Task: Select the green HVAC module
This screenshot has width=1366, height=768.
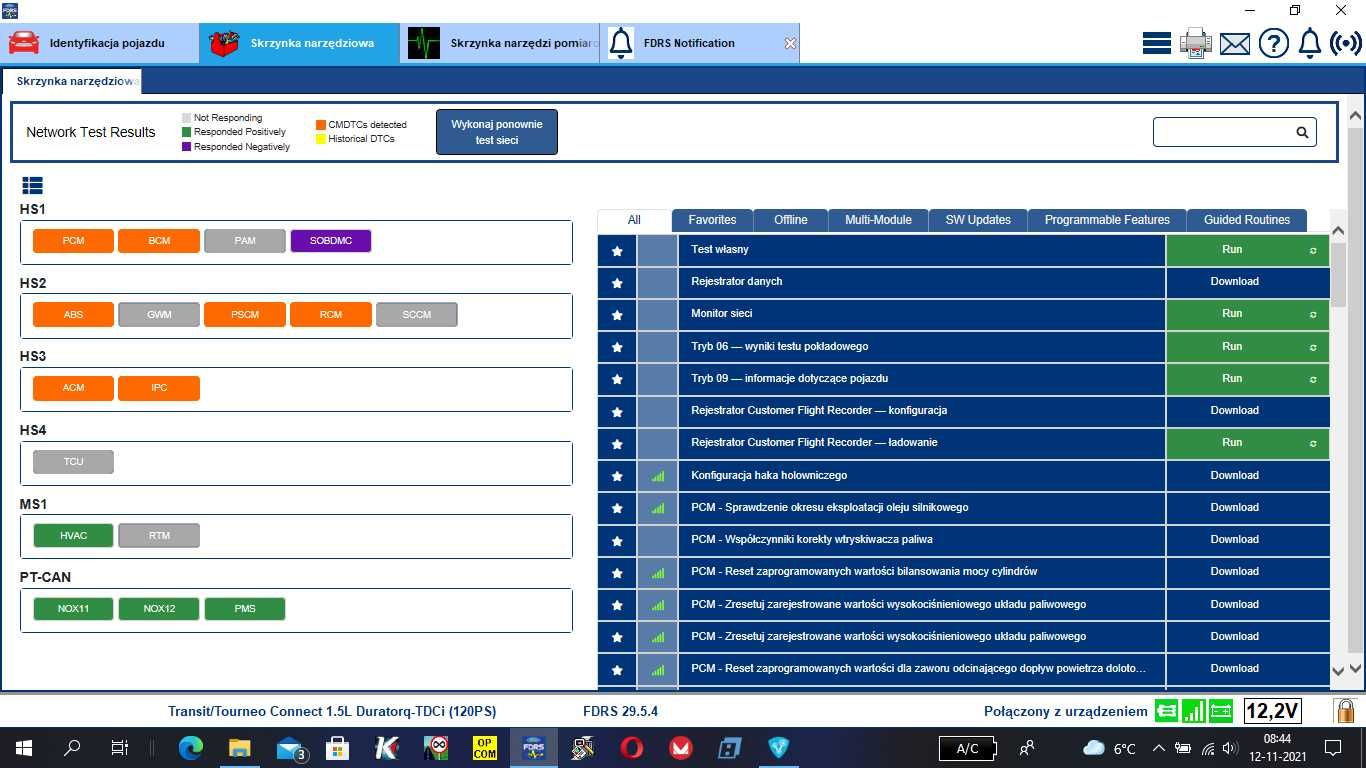Action: [73, 536]
